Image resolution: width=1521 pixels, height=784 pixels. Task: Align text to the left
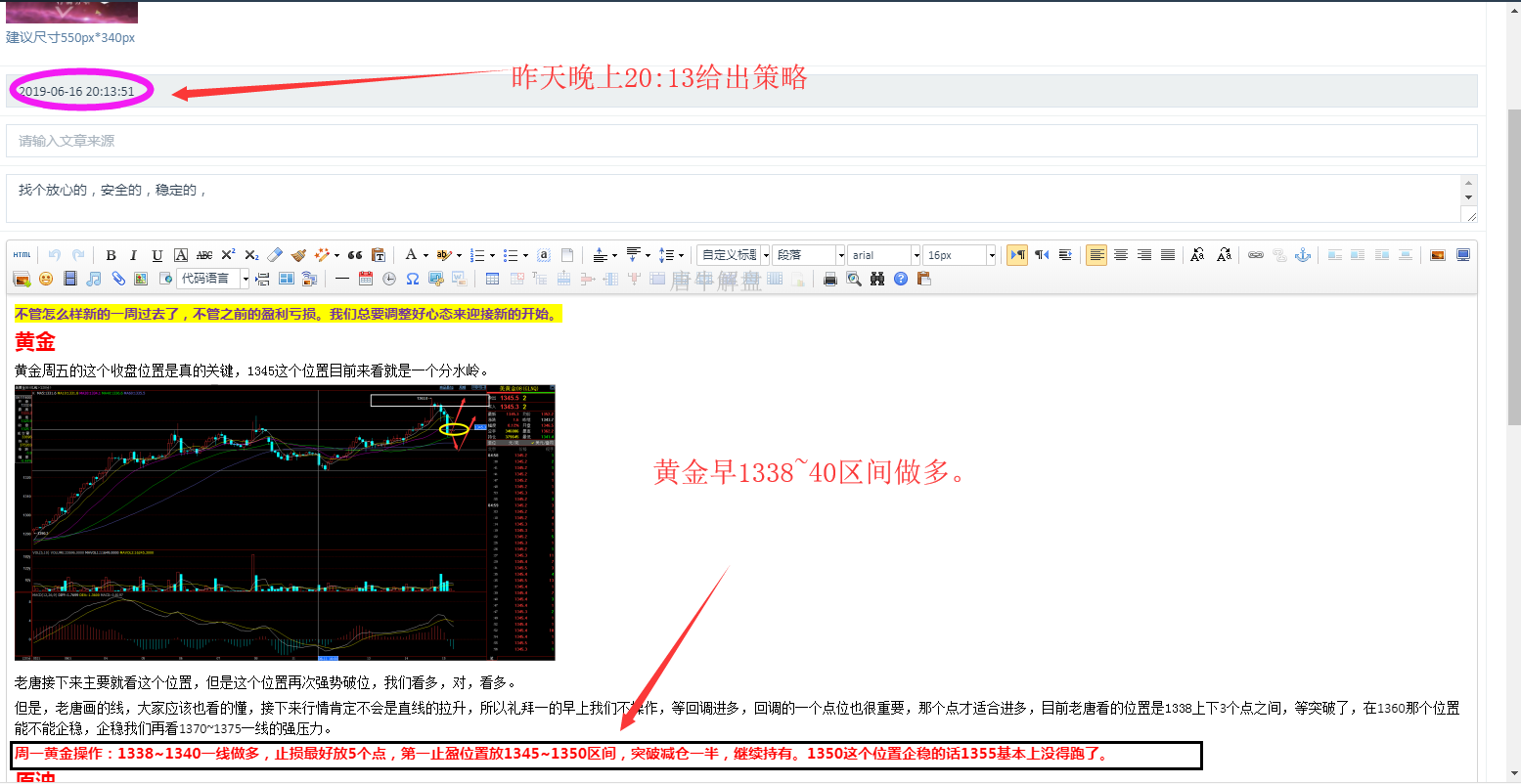point(1096,255)
